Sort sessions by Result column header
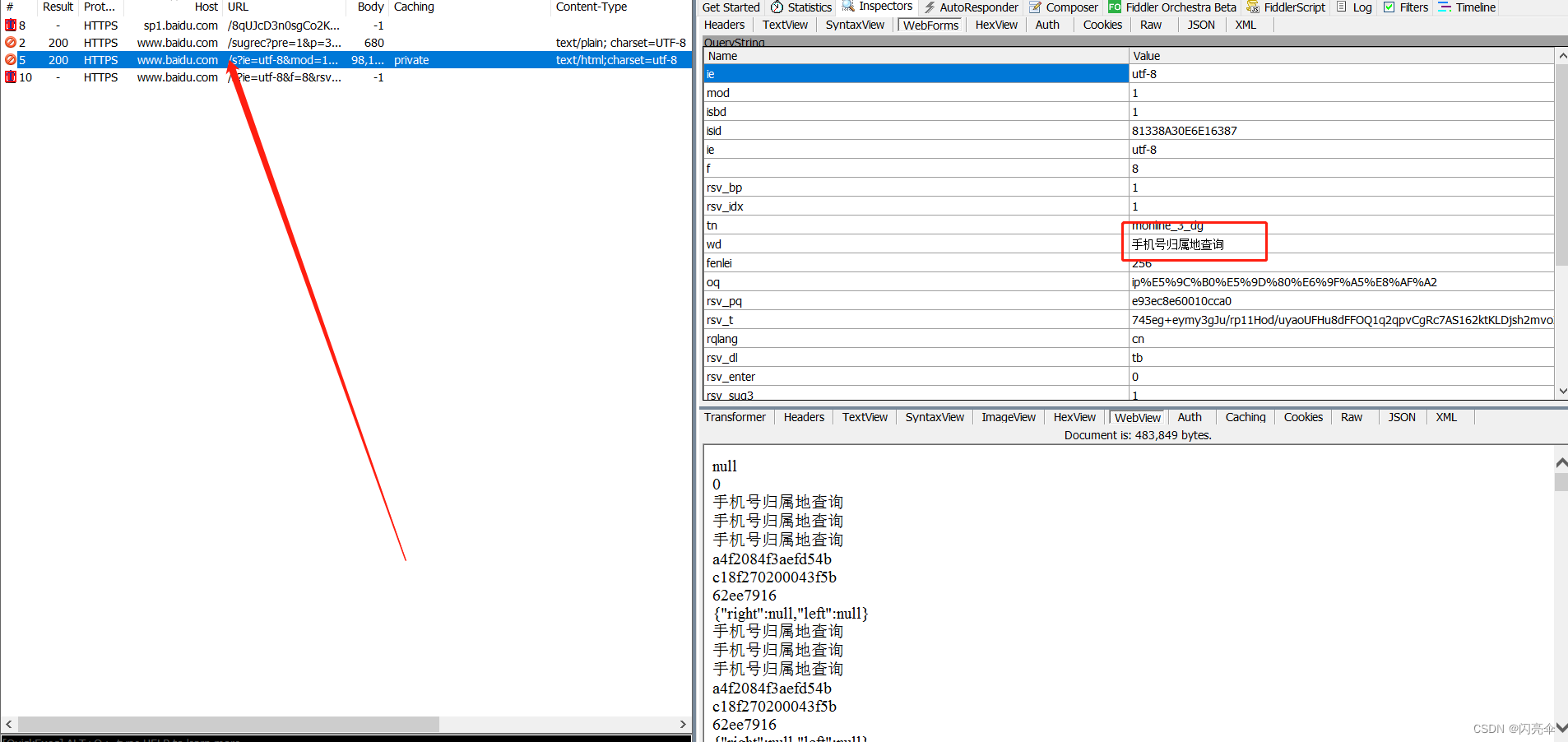 coord(58,7)
